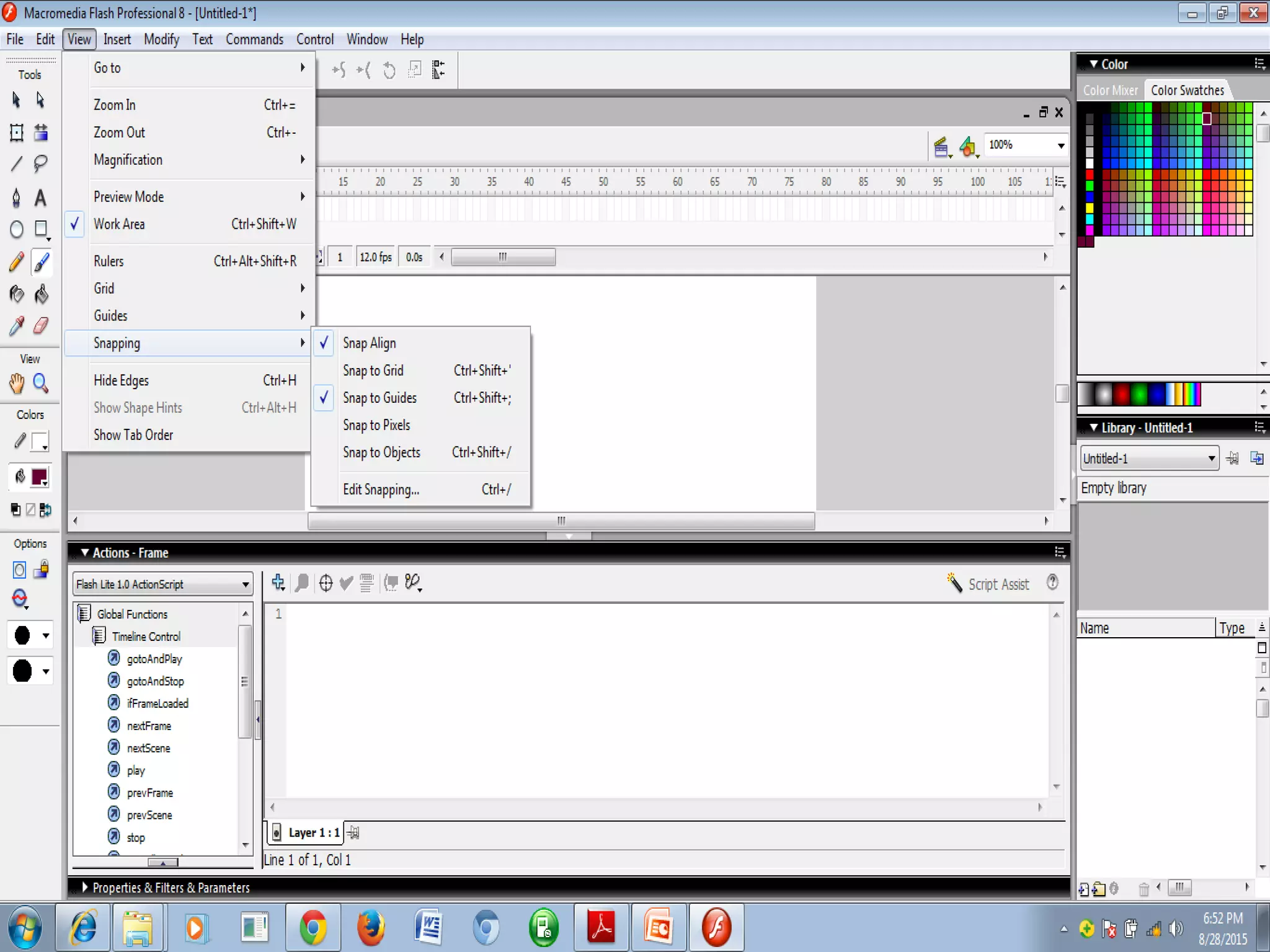Open the 100% zoom dropdown
1270x952 pixels.
click(1060, 146)
